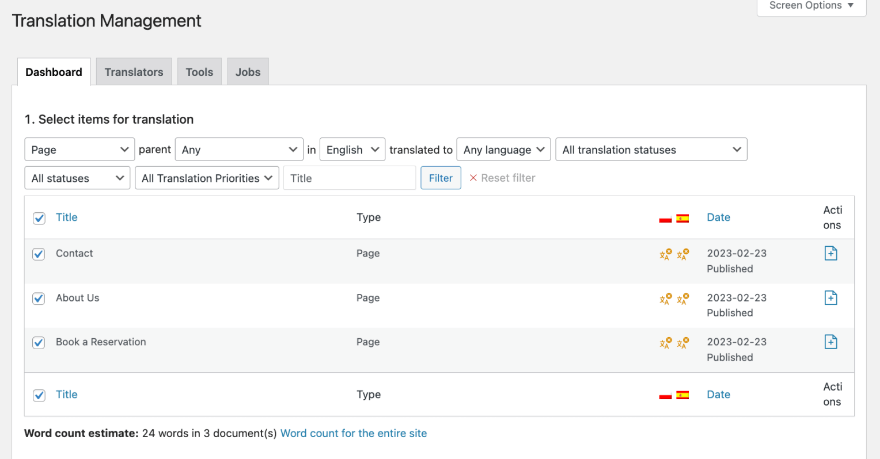This screenshot has height=459, width=880.
Task: Expand the All translation statuses dropdown
Action: (x=651, y=149)
